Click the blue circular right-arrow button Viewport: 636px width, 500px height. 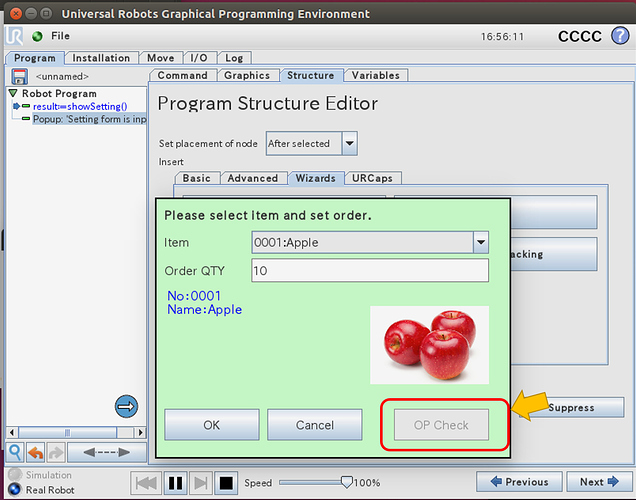point(127,406)
